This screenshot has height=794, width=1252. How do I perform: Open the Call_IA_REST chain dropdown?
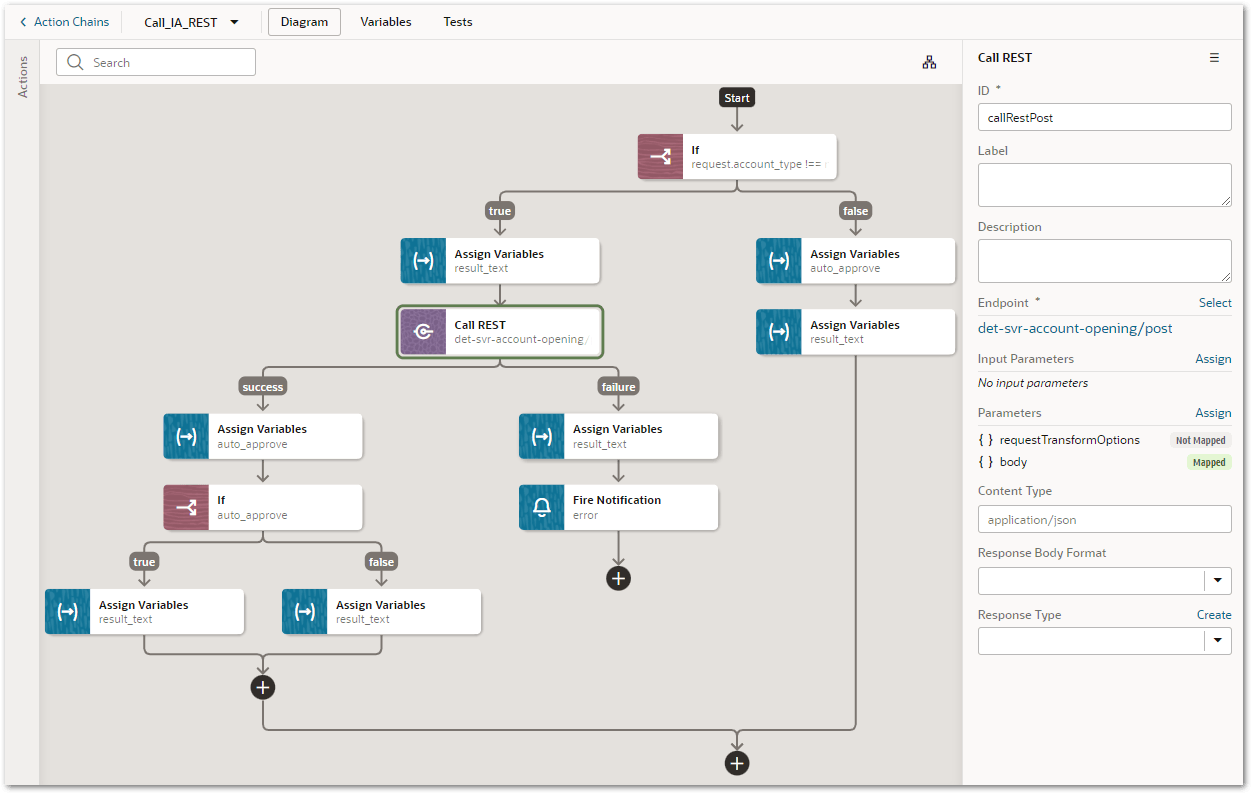tap(234, 22)
